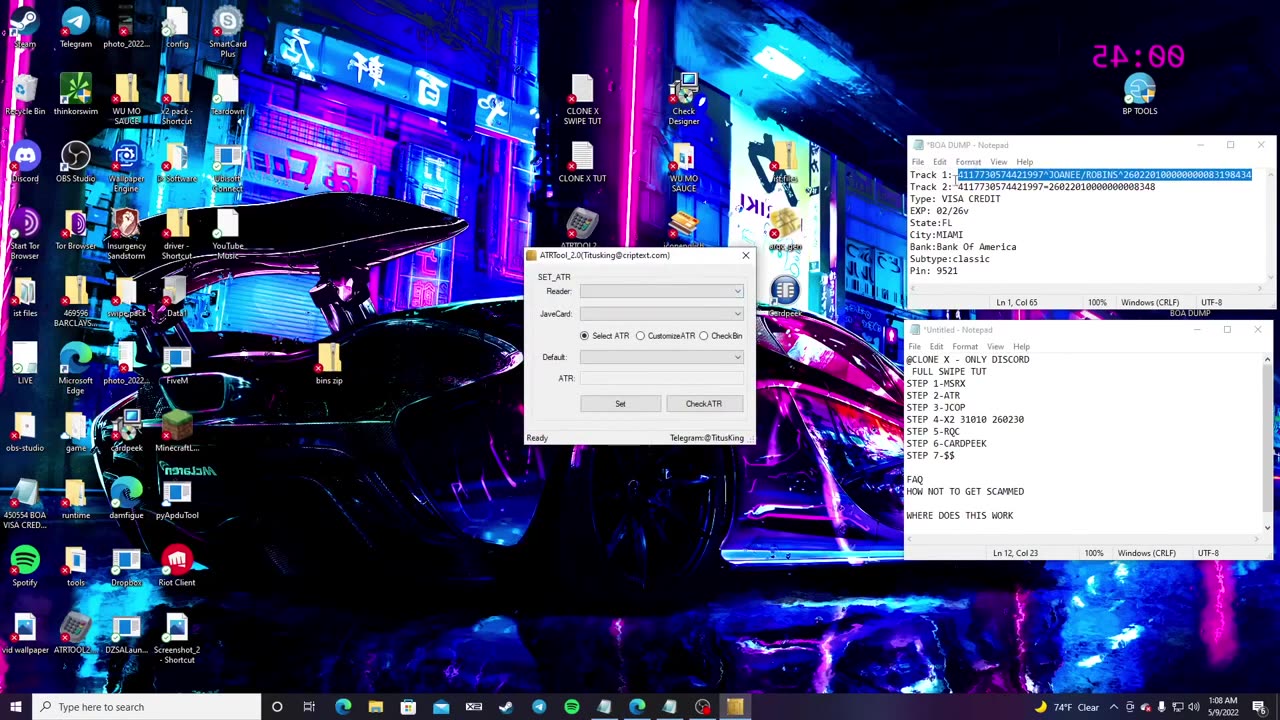Click the Untitled Notepad vertical scrollbar

coord(1267,444)
